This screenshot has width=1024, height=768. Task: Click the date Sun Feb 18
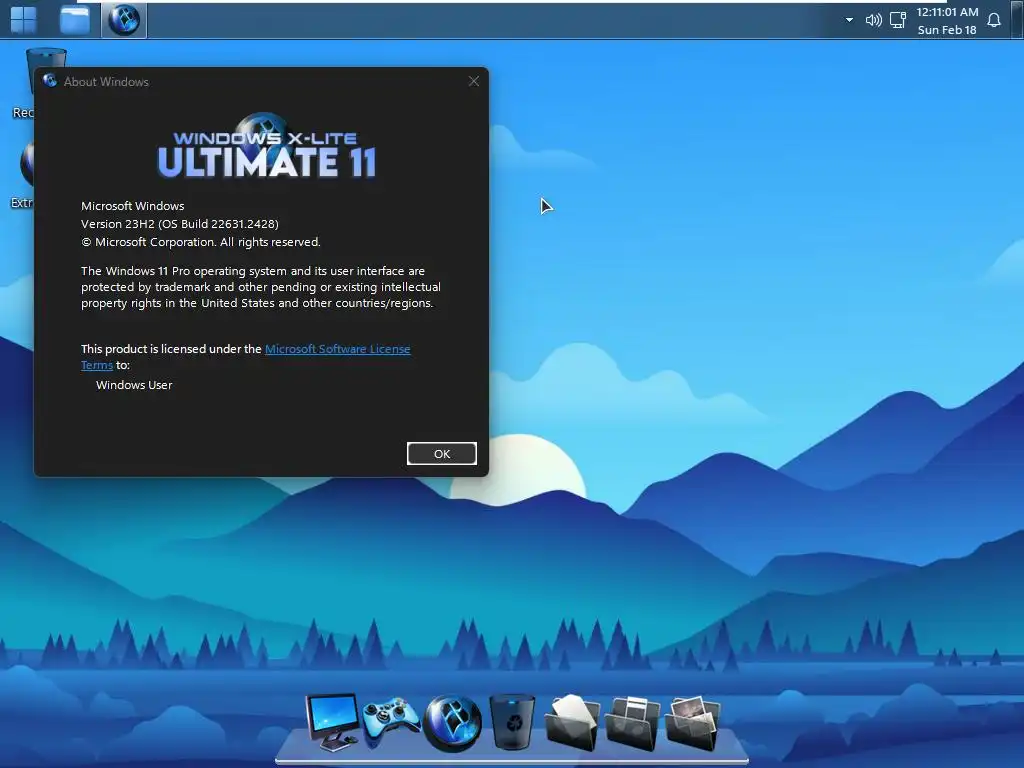click(x=947, y=29)
